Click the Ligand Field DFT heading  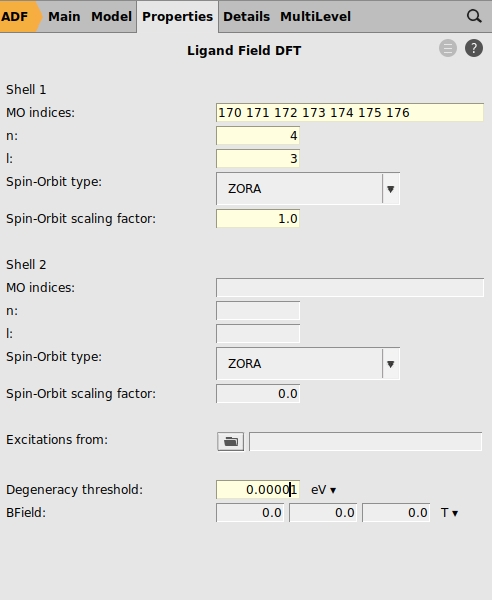click(244, 51)
